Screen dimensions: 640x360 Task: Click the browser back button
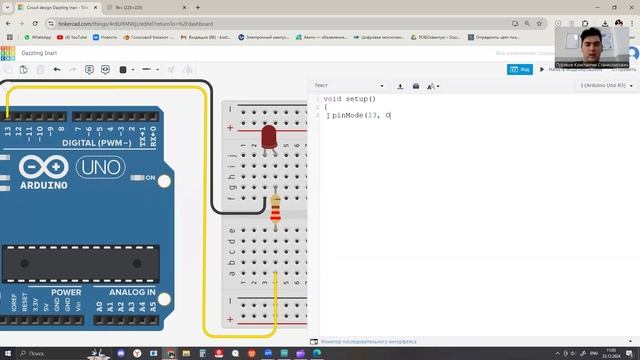(9, 24)
